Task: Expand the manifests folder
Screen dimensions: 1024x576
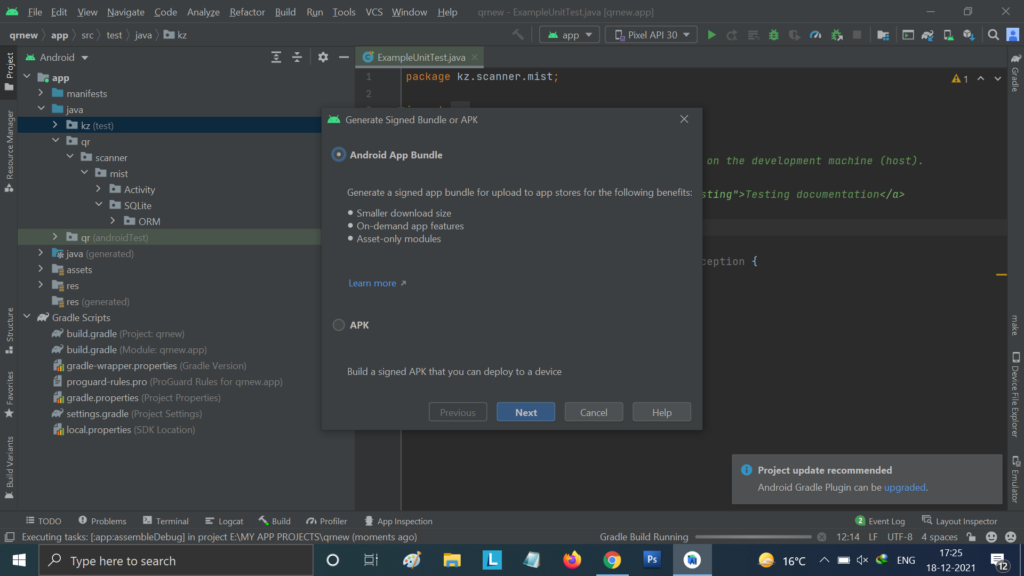Action: click(x=40, y=93)
